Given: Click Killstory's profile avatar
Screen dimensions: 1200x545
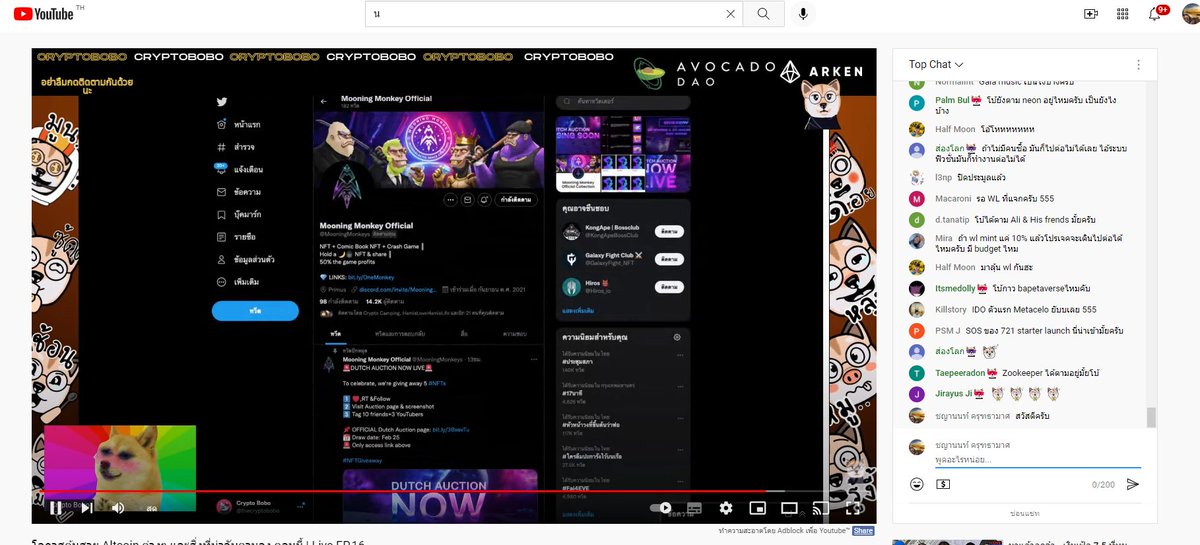Looking at the screenshot, I should (x=916, y=309).
